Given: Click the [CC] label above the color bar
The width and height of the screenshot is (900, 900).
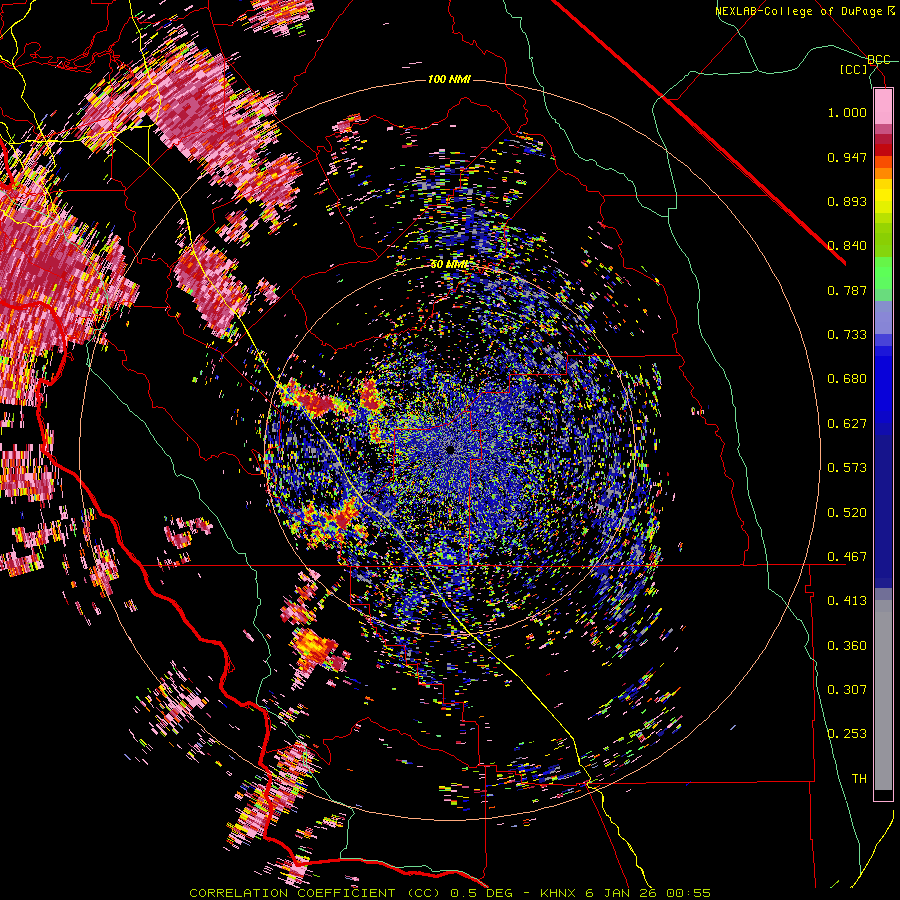Looking at the screenshot, I should click(x=854, y=69).
